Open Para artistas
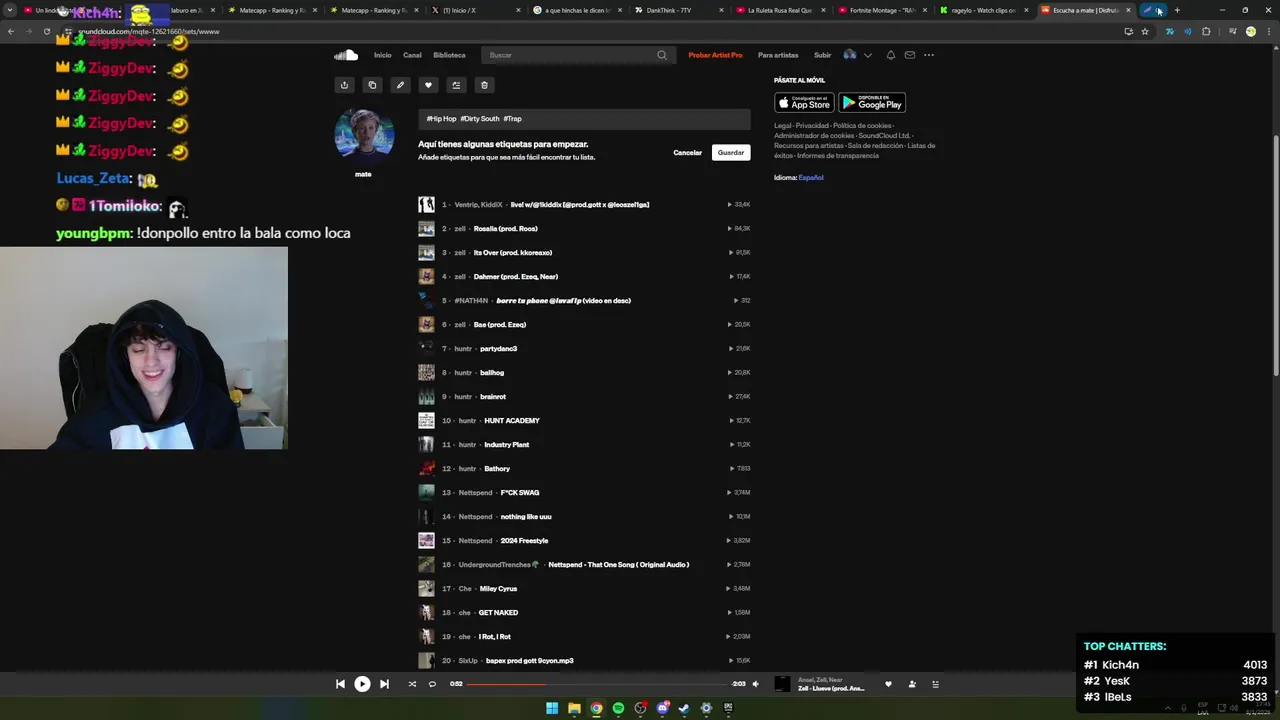Screen dimensions: 1280x720 pyautogui.click(x=778, y=55)
